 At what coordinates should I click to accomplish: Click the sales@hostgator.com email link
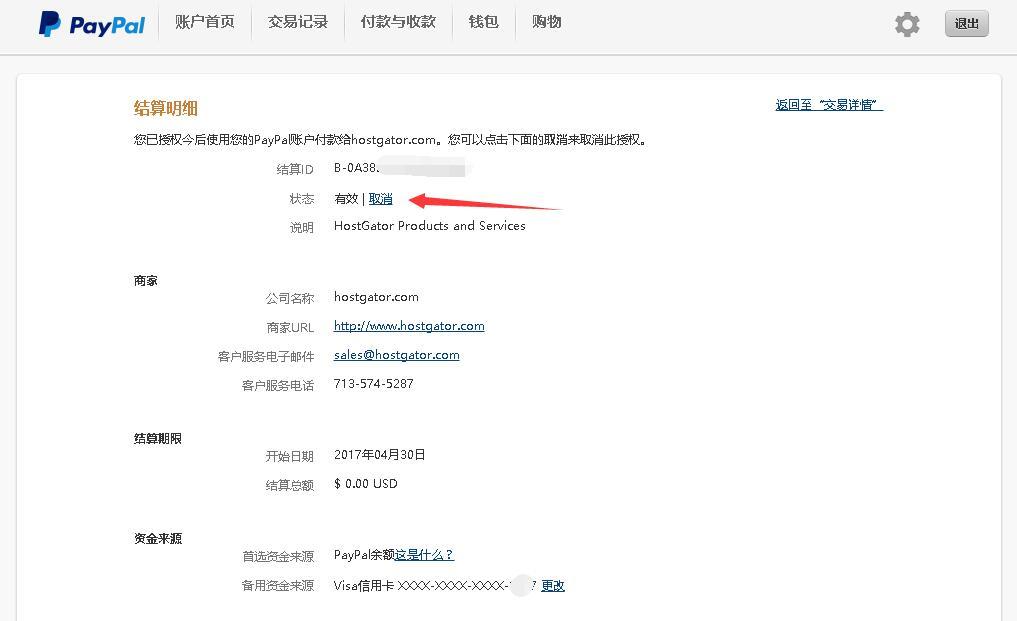[396, 355]
